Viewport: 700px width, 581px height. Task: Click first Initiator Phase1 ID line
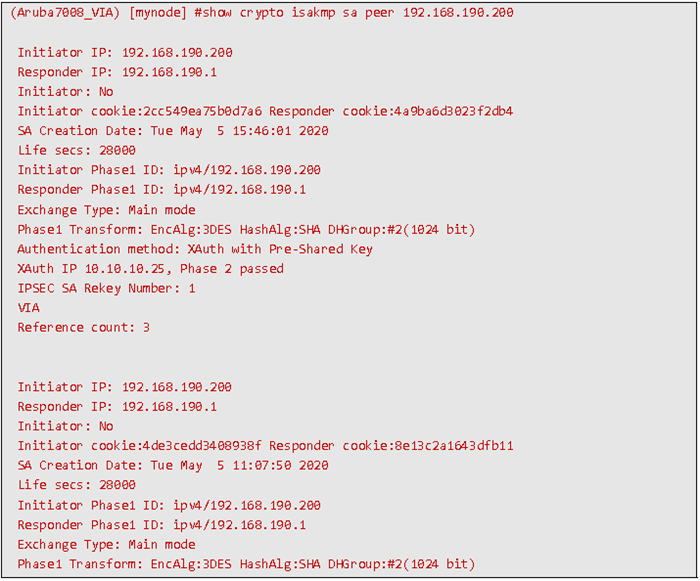pyautogui.click(x=169, y=170)
